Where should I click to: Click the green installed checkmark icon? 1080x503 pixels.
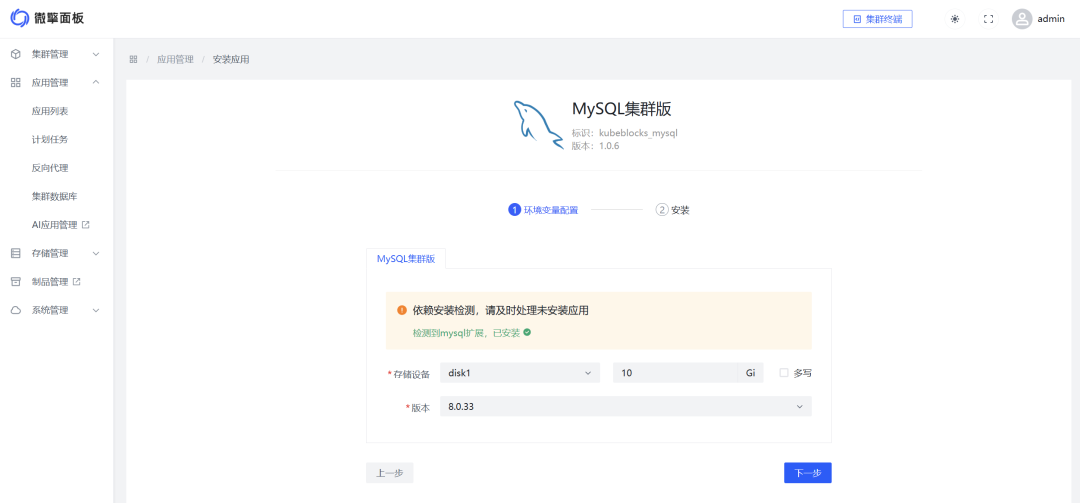[527, 332]
